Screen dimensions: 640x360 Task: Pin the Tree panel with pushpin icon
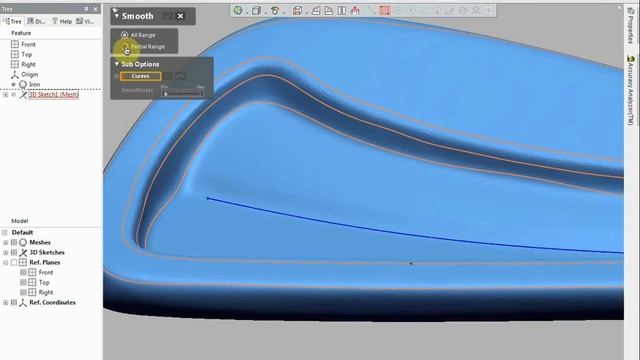pyautogui.click(x=86, y=9)
